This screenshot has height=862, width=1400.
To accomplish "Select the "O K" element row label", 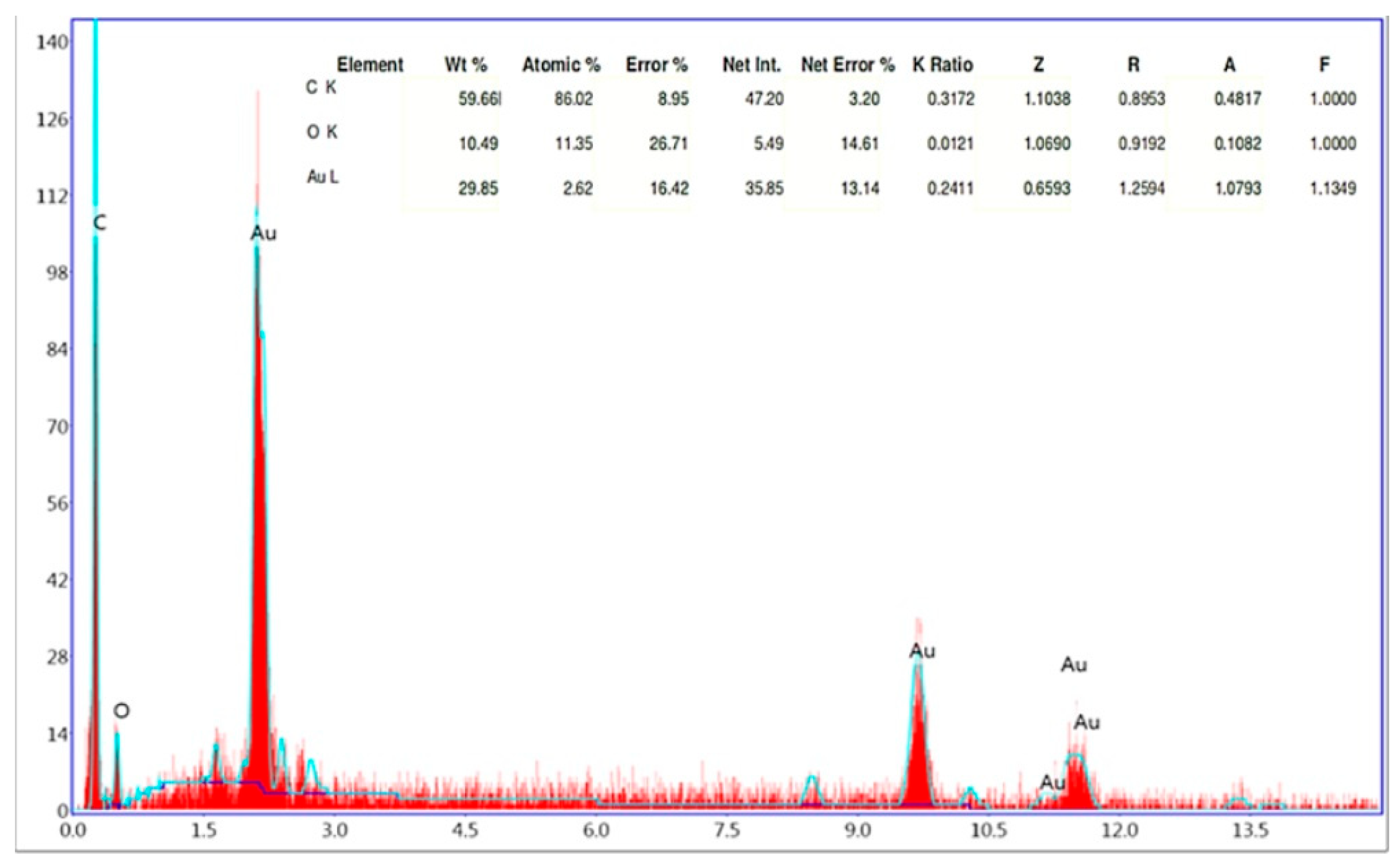I will tap(322, 132).
